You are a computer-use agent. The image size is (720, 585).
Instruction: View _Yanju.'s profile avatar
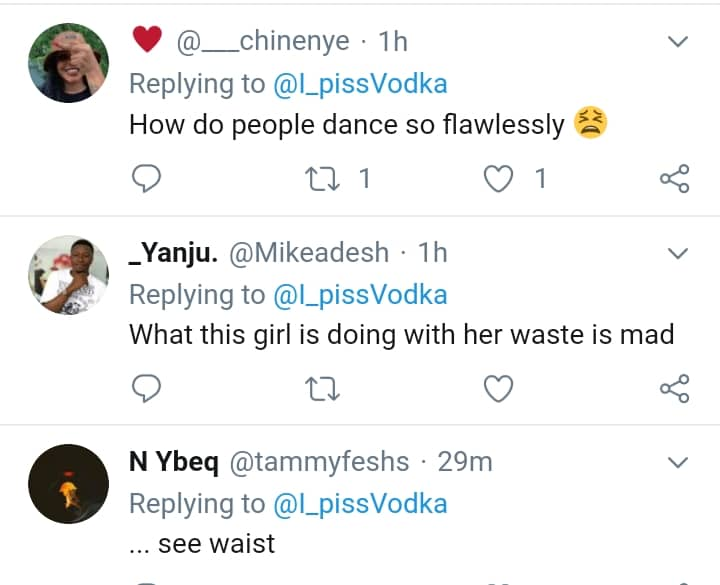(68, 275)
